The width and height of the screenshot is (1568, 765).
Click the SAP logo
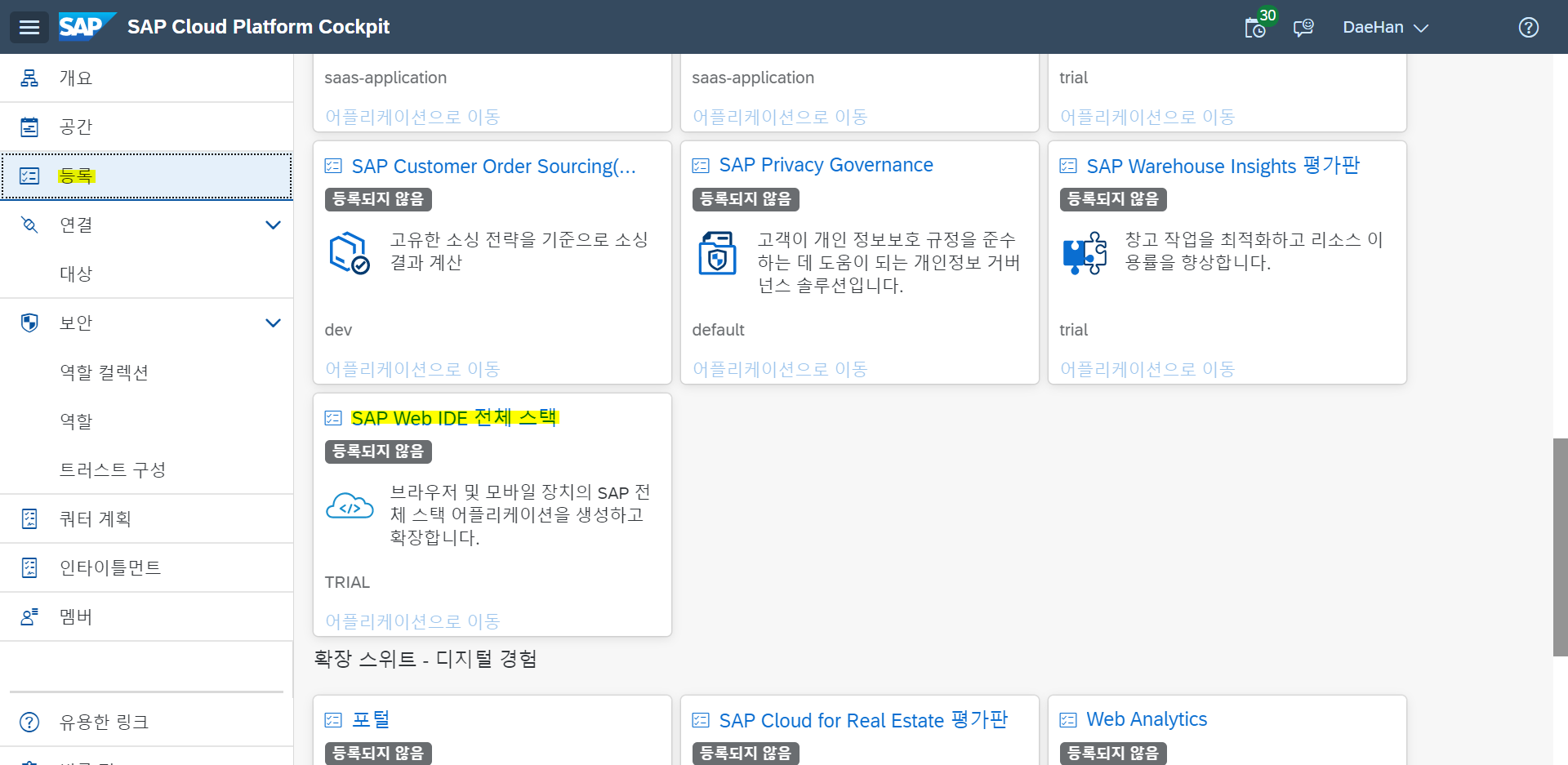tap(87, 27)
